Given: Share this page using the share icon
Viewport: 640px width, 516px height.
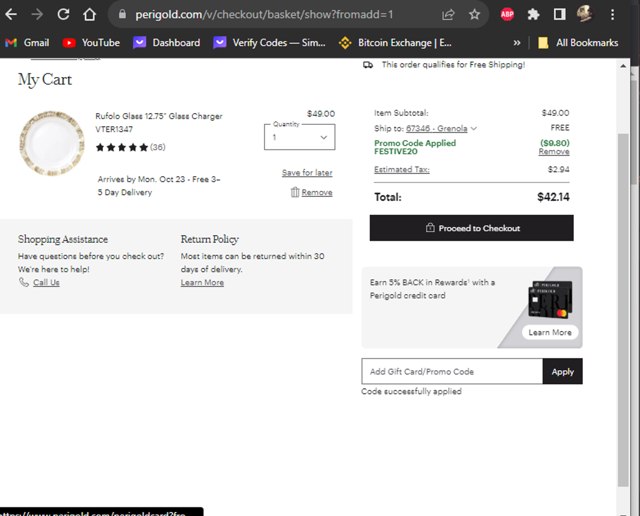Looking at the screenshot, I should (448, 15).
